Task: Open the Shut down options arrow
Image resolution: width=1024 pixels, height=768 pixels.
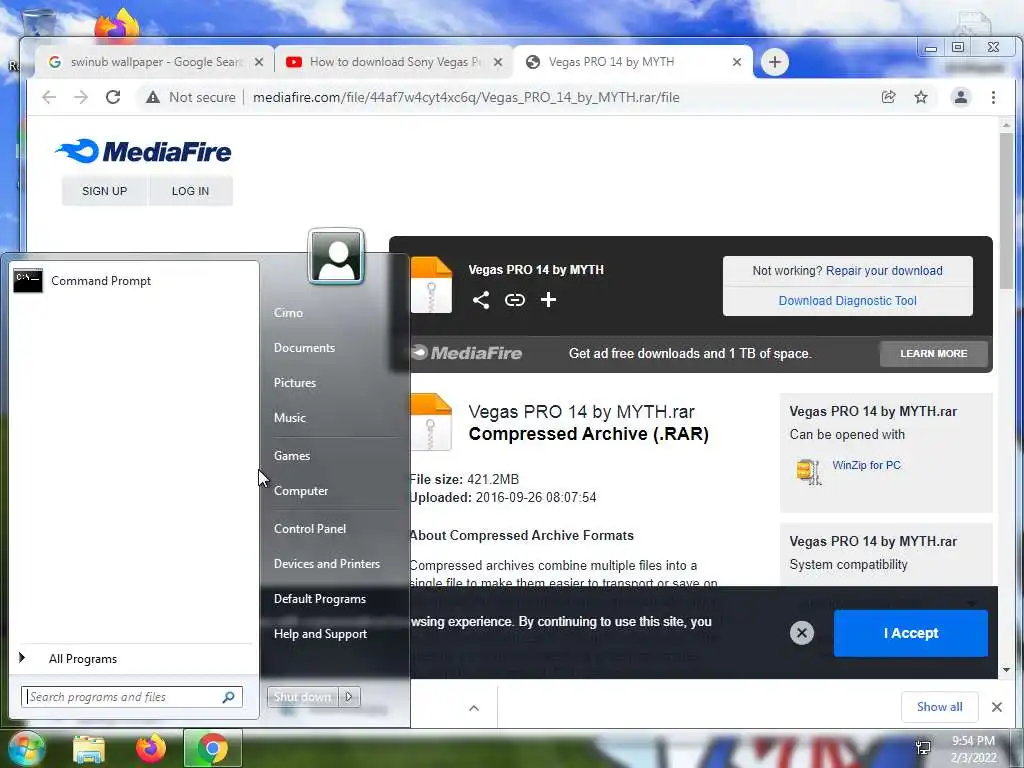Action: [349, 697]
